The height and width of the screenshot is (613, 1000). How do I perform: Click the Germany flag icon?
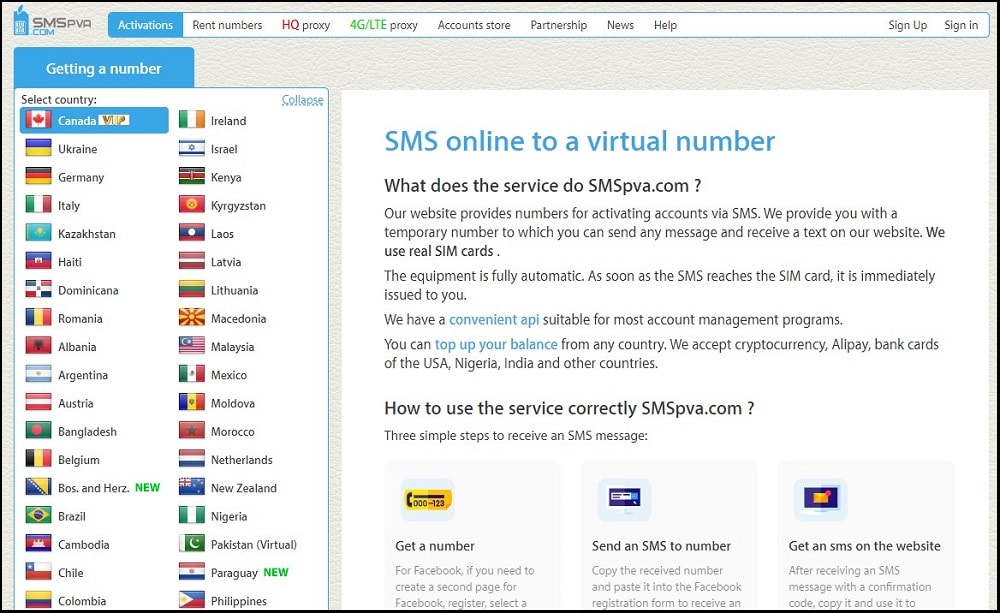click(38, 176)
